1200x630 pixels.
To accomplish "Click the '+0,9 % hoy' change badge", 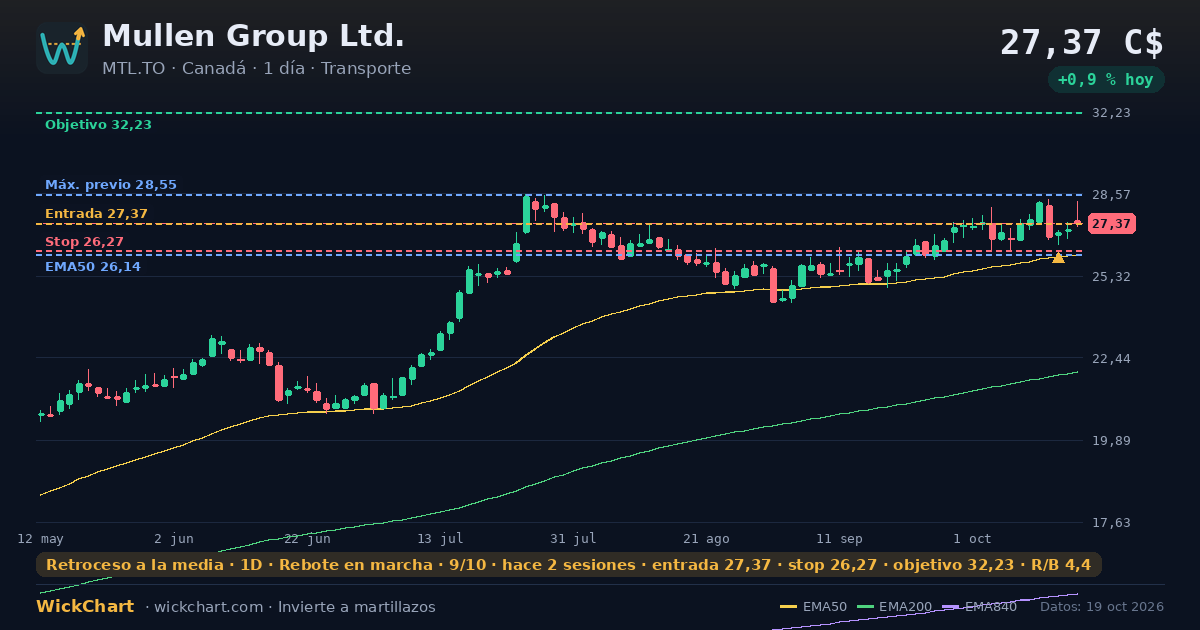I will coord(1106,80).
